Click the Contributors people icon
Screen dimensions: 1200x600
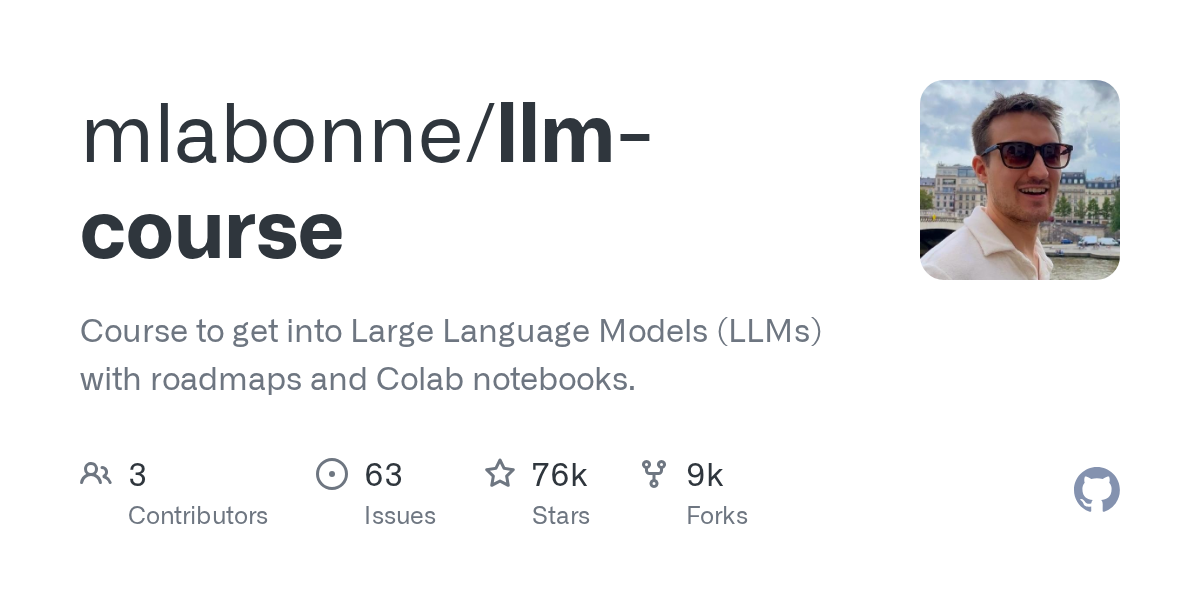point(96,474)
